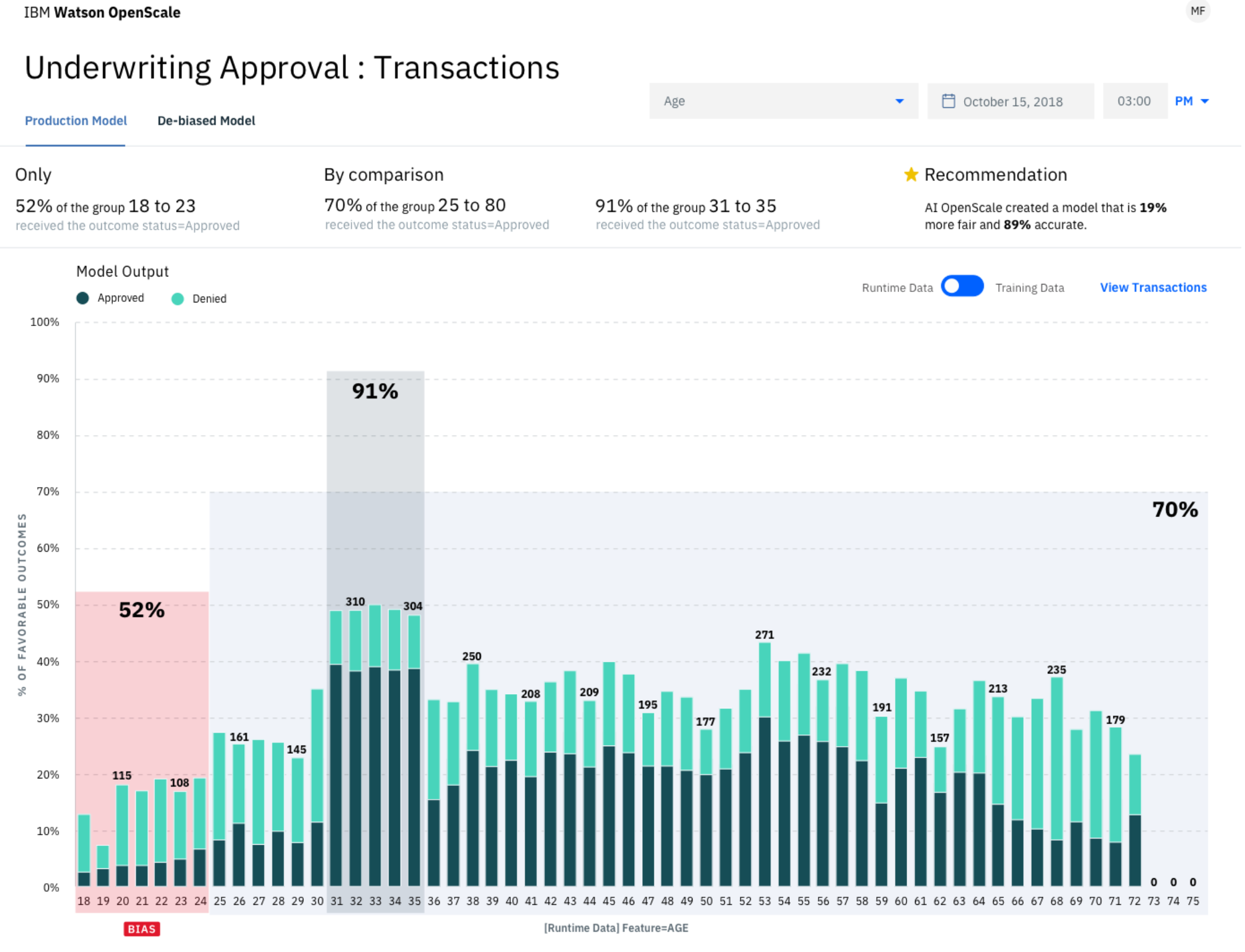The height and width of the screenshot is (952, 1245).
Task: Toggle Runtime Data to Training Data
Action: [962, 286]
